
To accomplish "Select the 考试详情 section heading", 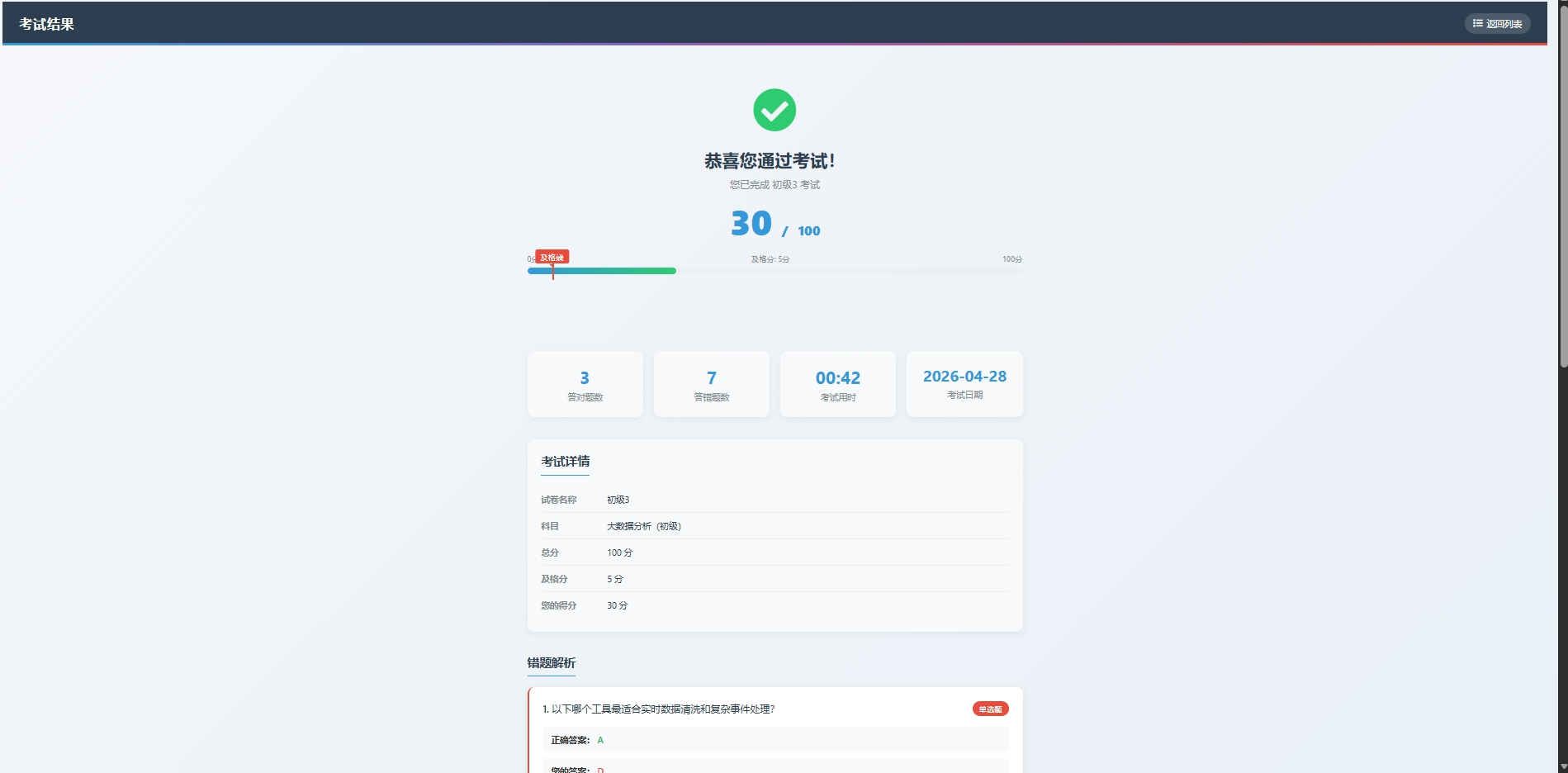I will pos(564,461).
